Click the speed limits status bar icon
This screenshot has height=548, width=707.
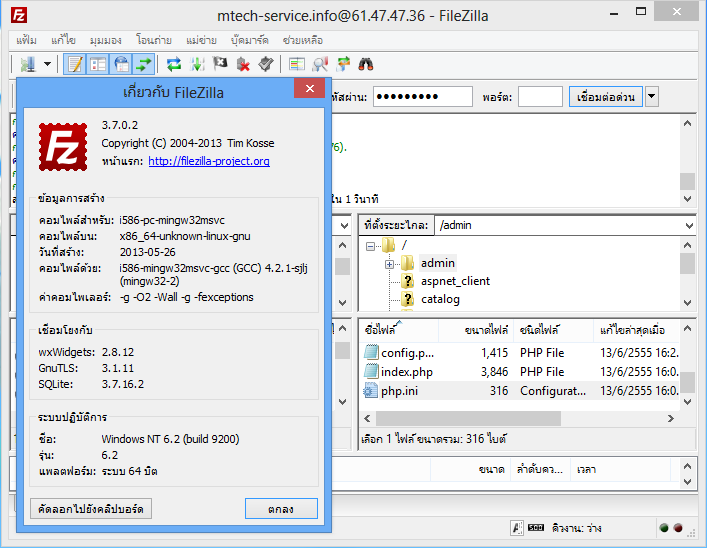536,527
